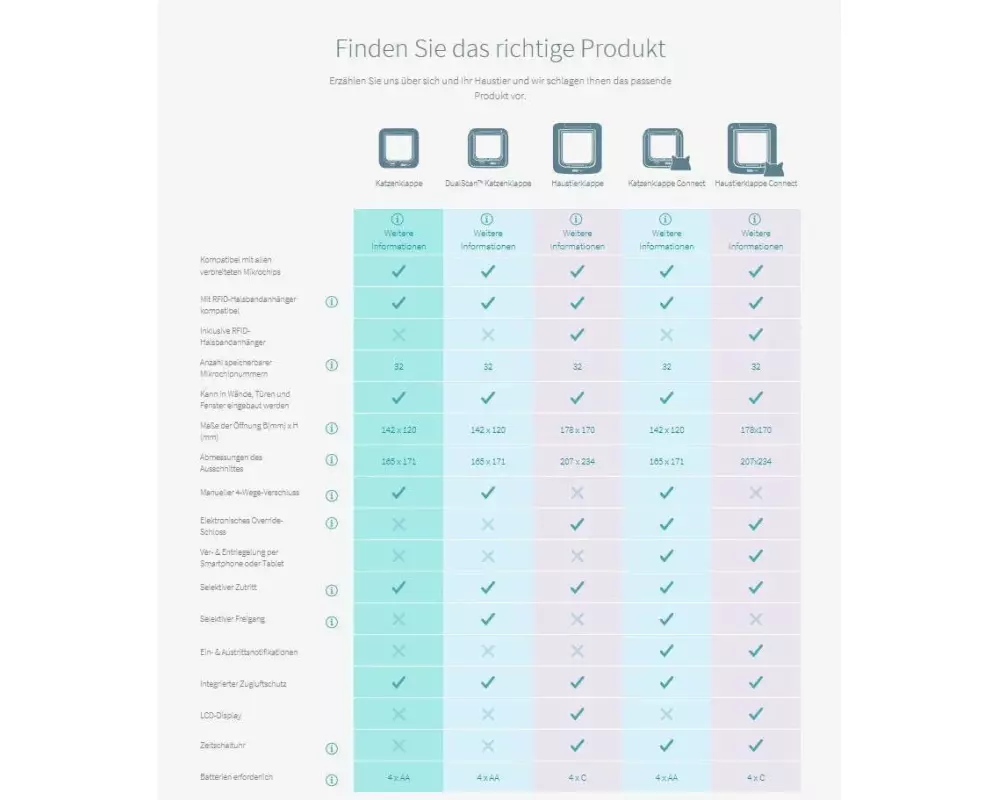
Task: Click info icon next to 'Selektiver Zutritt'
Action: (332, 590)
